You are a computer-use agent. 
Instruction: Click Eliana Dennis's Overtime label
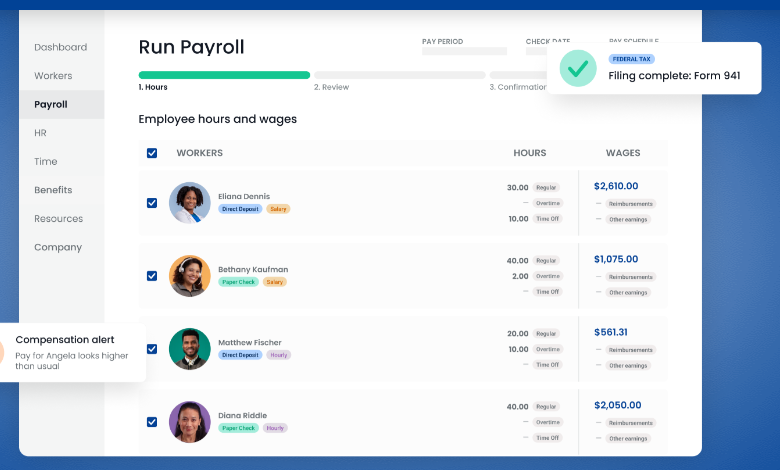pyautogui.click(x=548, y=203)
